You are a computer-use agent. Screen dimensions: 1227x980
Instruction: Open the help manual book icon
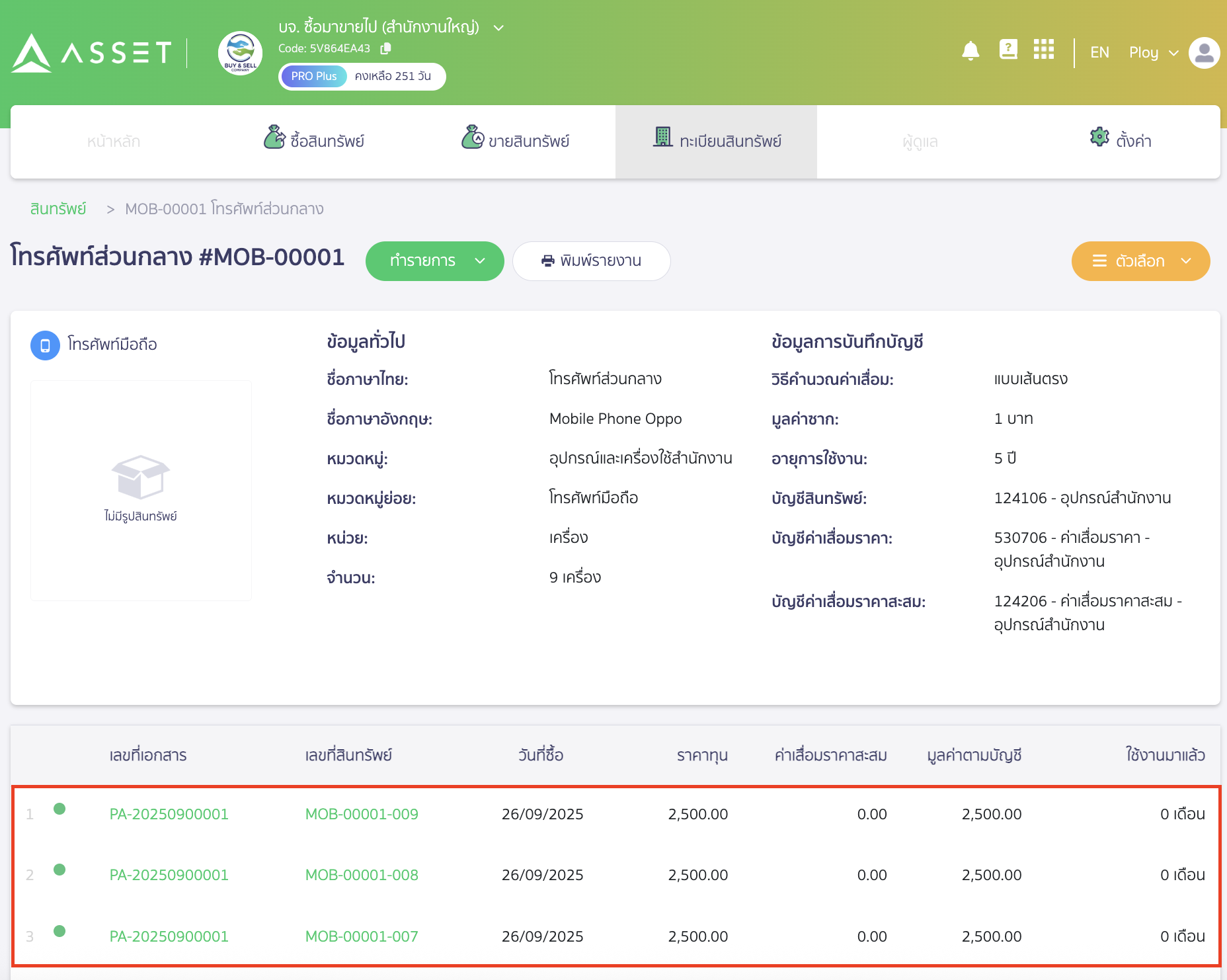click(x=1008, y=50)
